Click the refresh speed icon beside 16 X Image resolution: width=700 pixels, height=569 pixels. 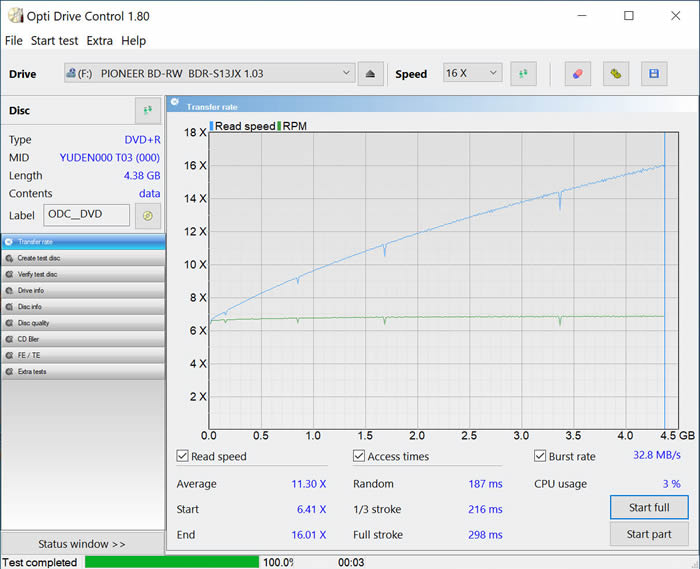click(523, 74)
